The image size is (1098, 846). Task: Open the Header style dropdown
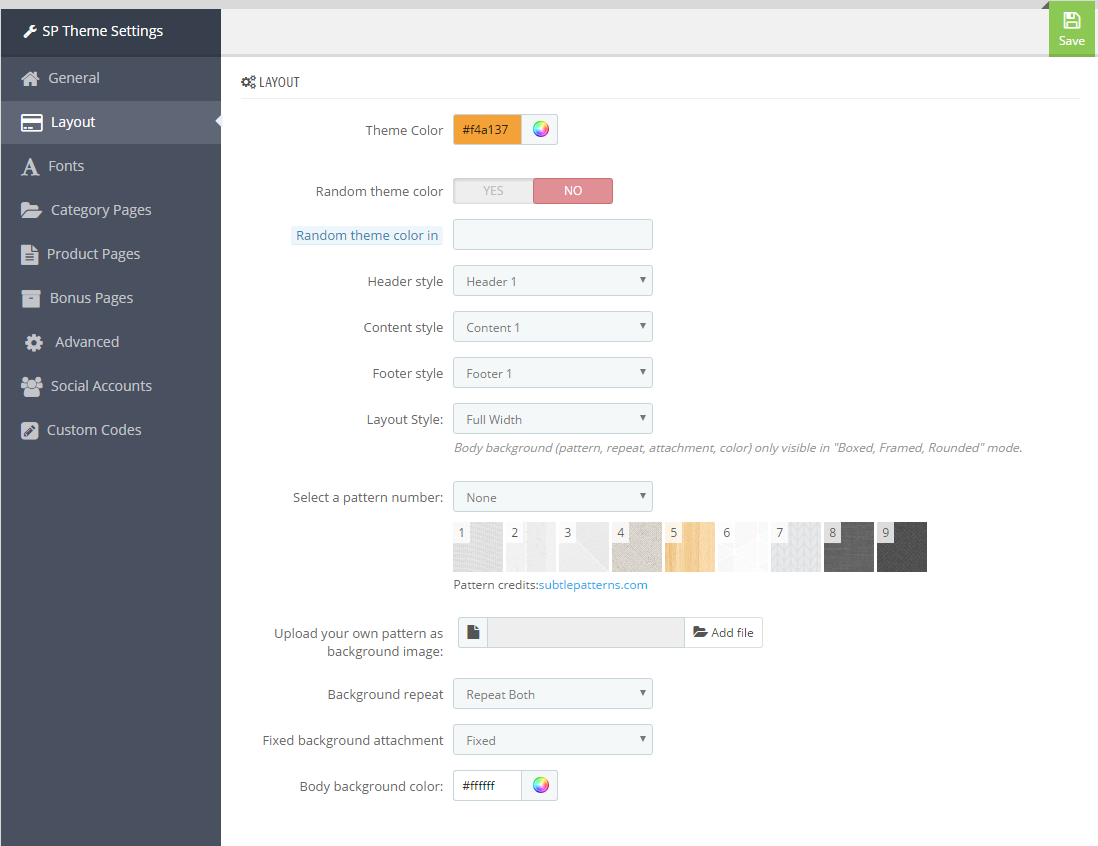click(552, 281)
